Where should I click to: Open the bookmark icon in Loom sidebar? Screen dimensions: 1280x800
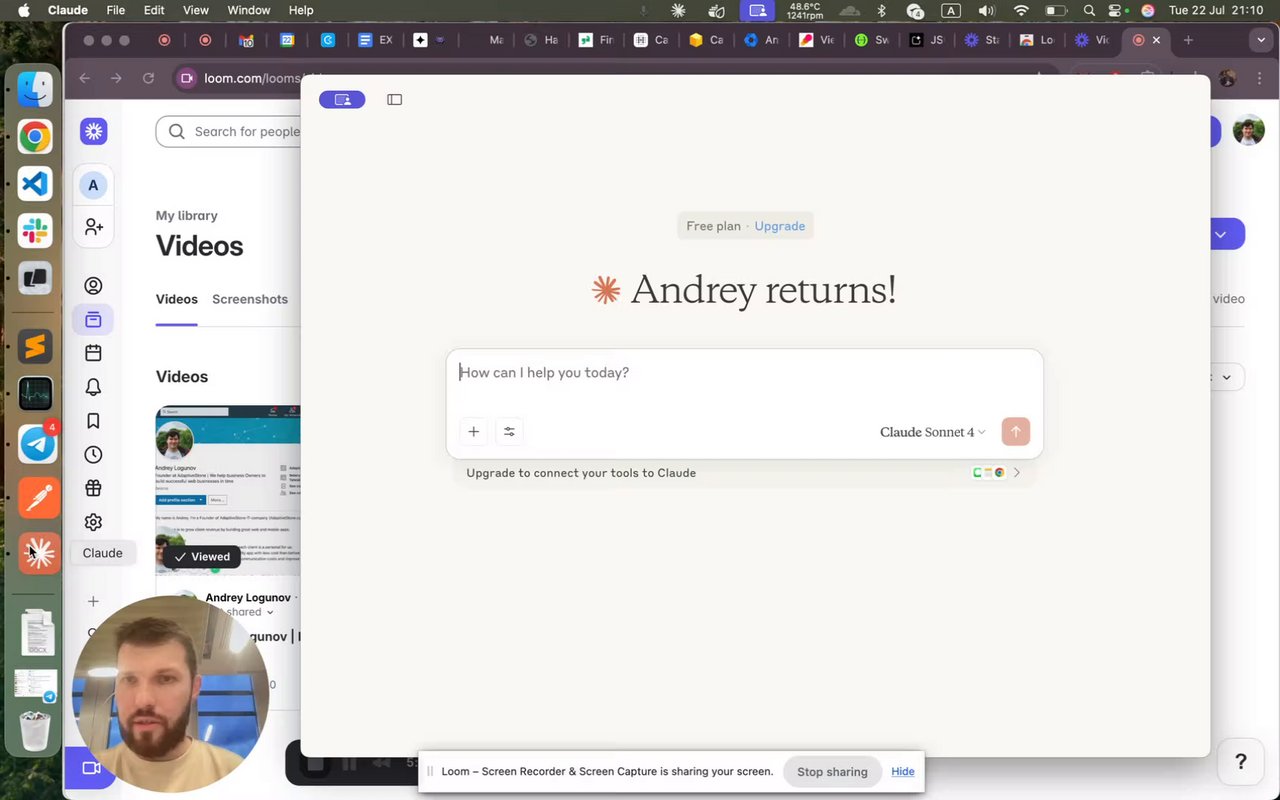[x=93, y=421]
